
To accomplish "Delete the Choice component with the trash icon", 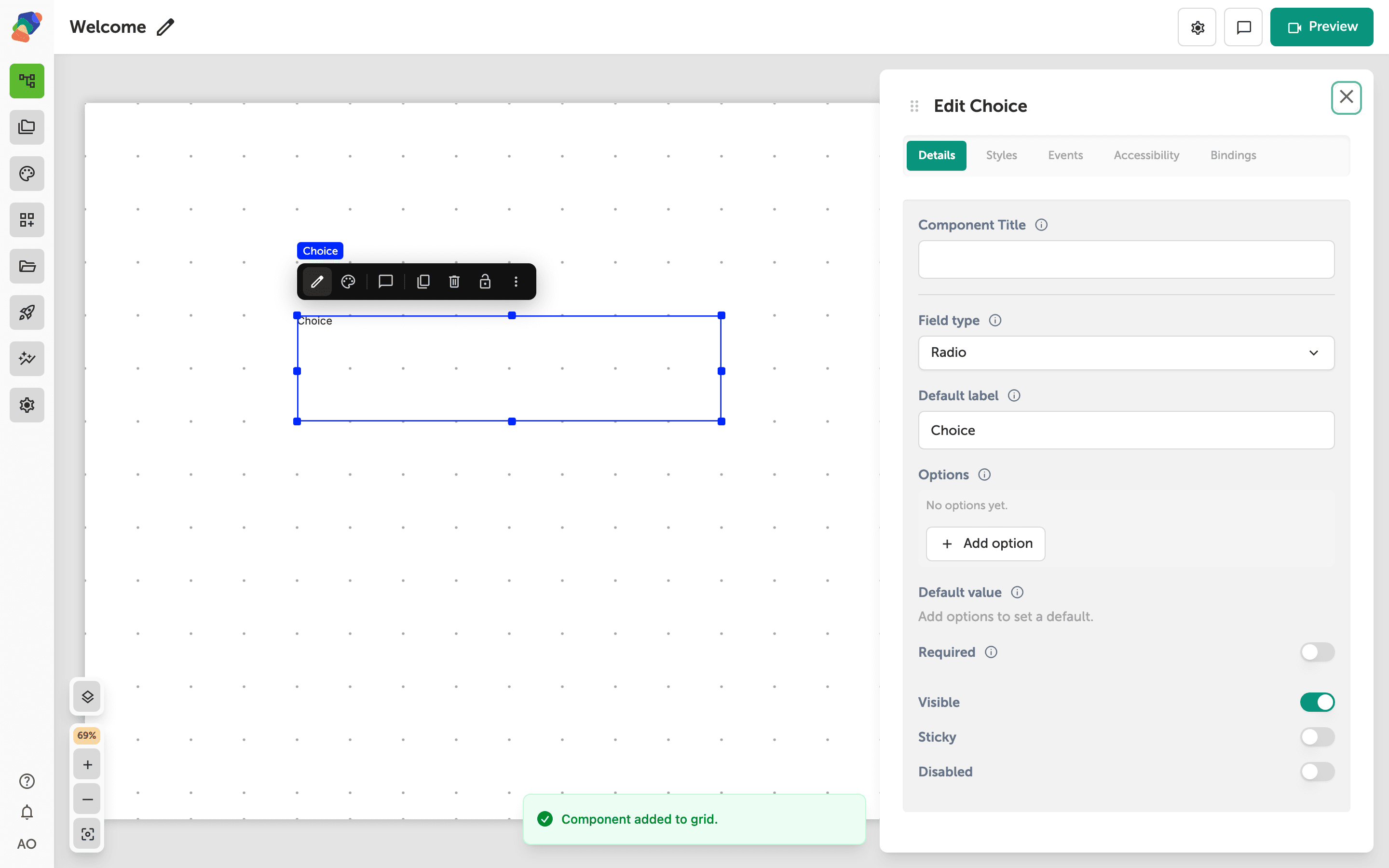I will (x=454, y=281).
